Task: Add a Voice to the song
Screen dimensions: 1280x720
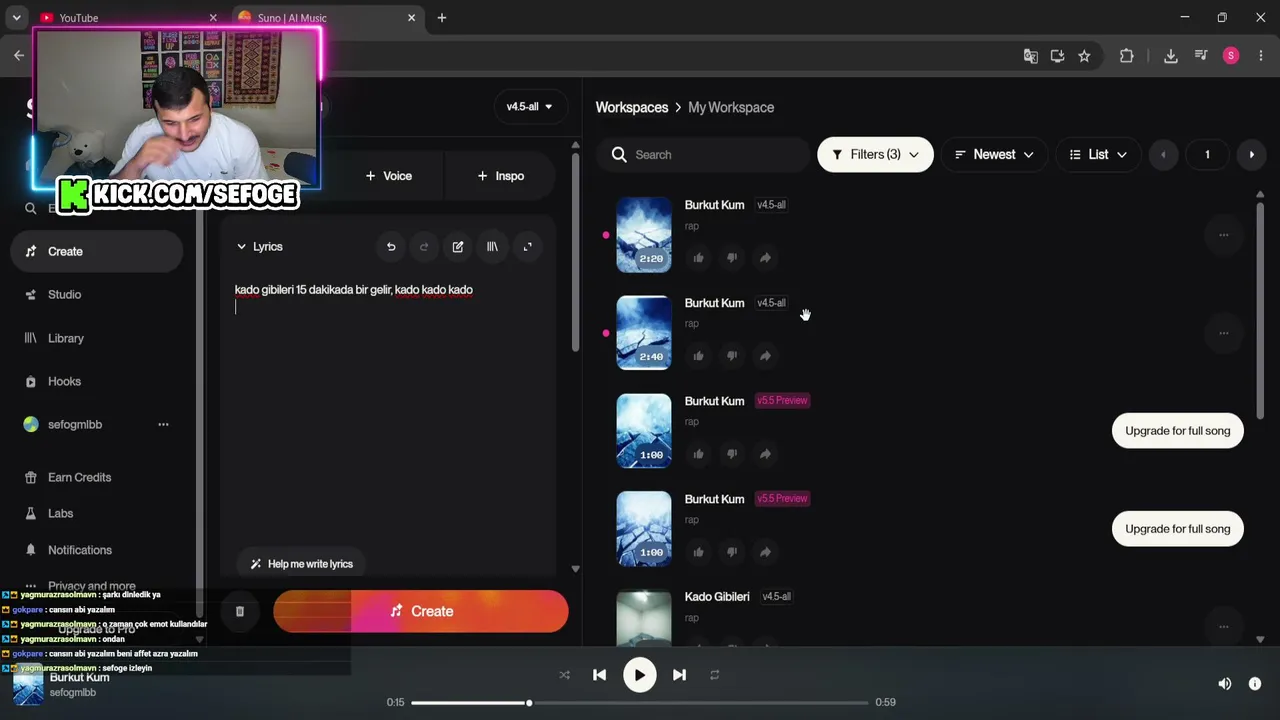Action: pyautogui.click(x=389, y=176)
